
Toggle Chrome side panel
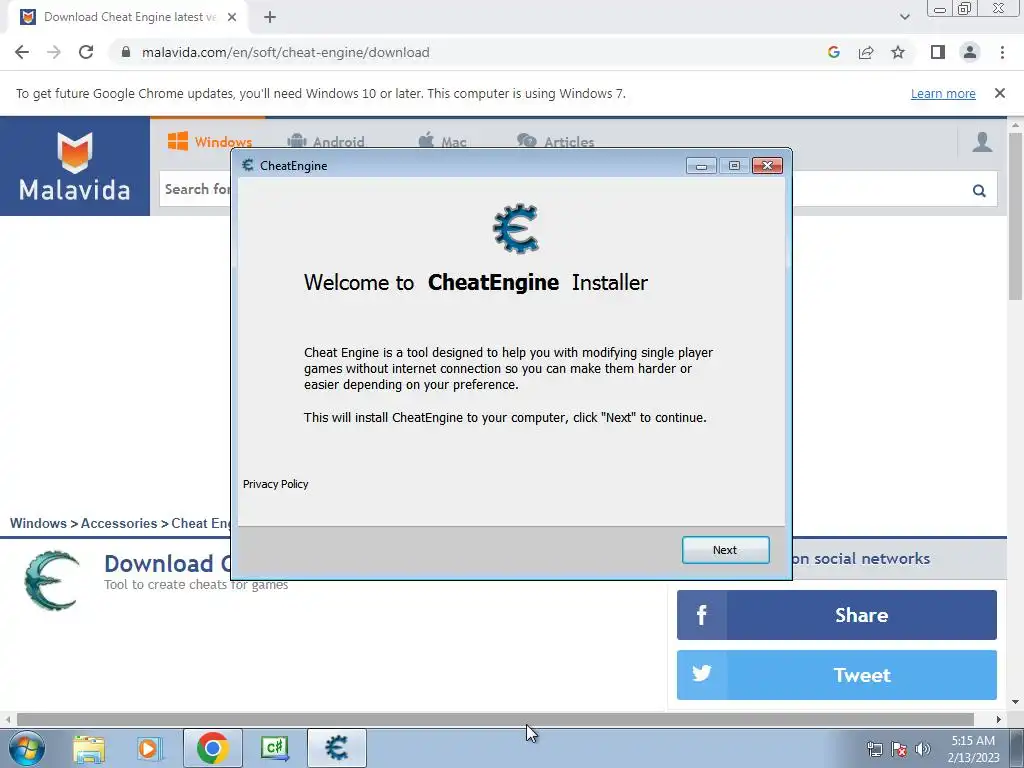(x=938, y=52)
